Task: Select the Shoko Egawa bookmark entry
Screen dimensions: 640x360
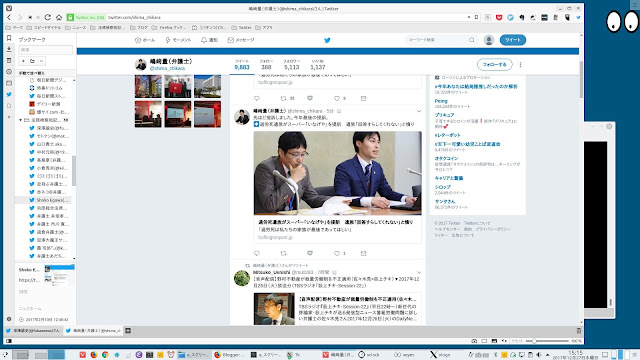Action: click(50, 200)
